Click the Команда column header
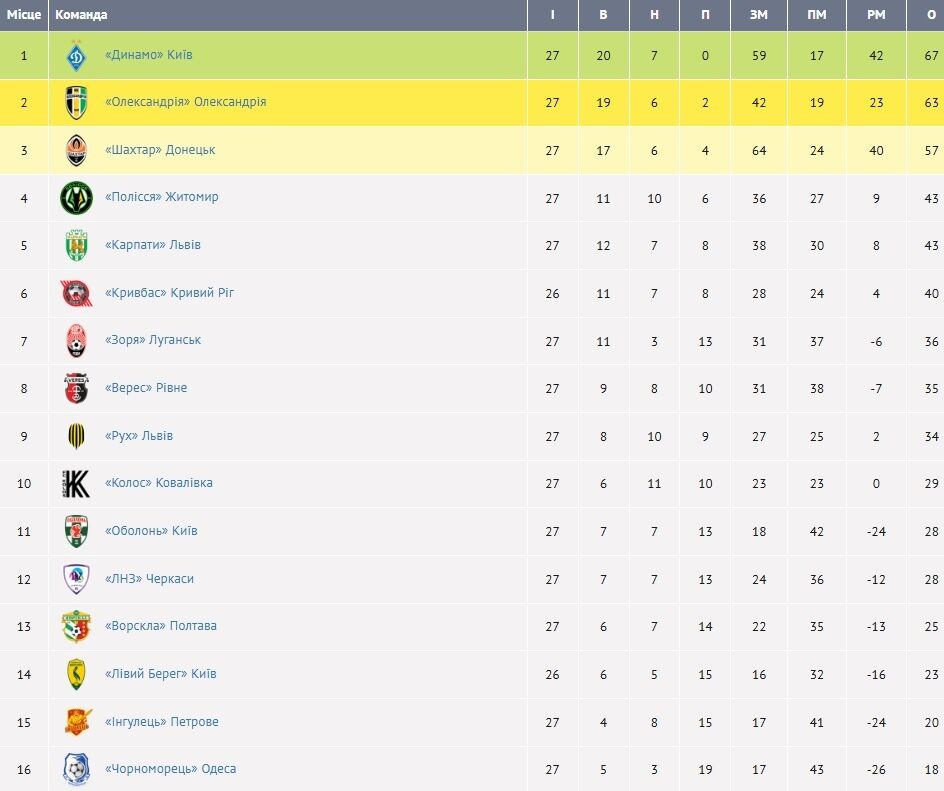944x791 pixels. [81, 15]
